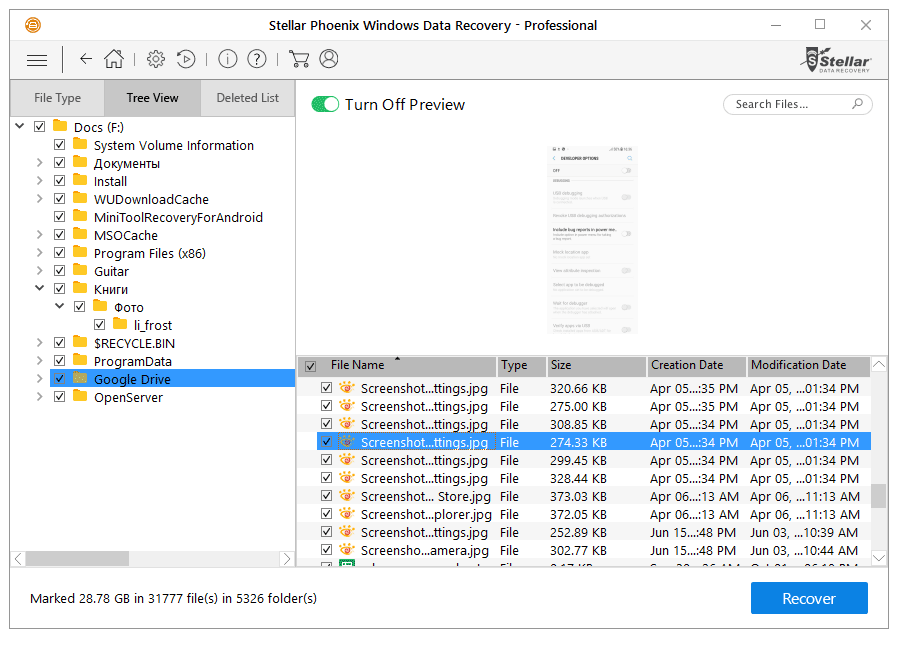Click the file list vertical scrollbar thumb
902x646 pixels.
point(878,496)
